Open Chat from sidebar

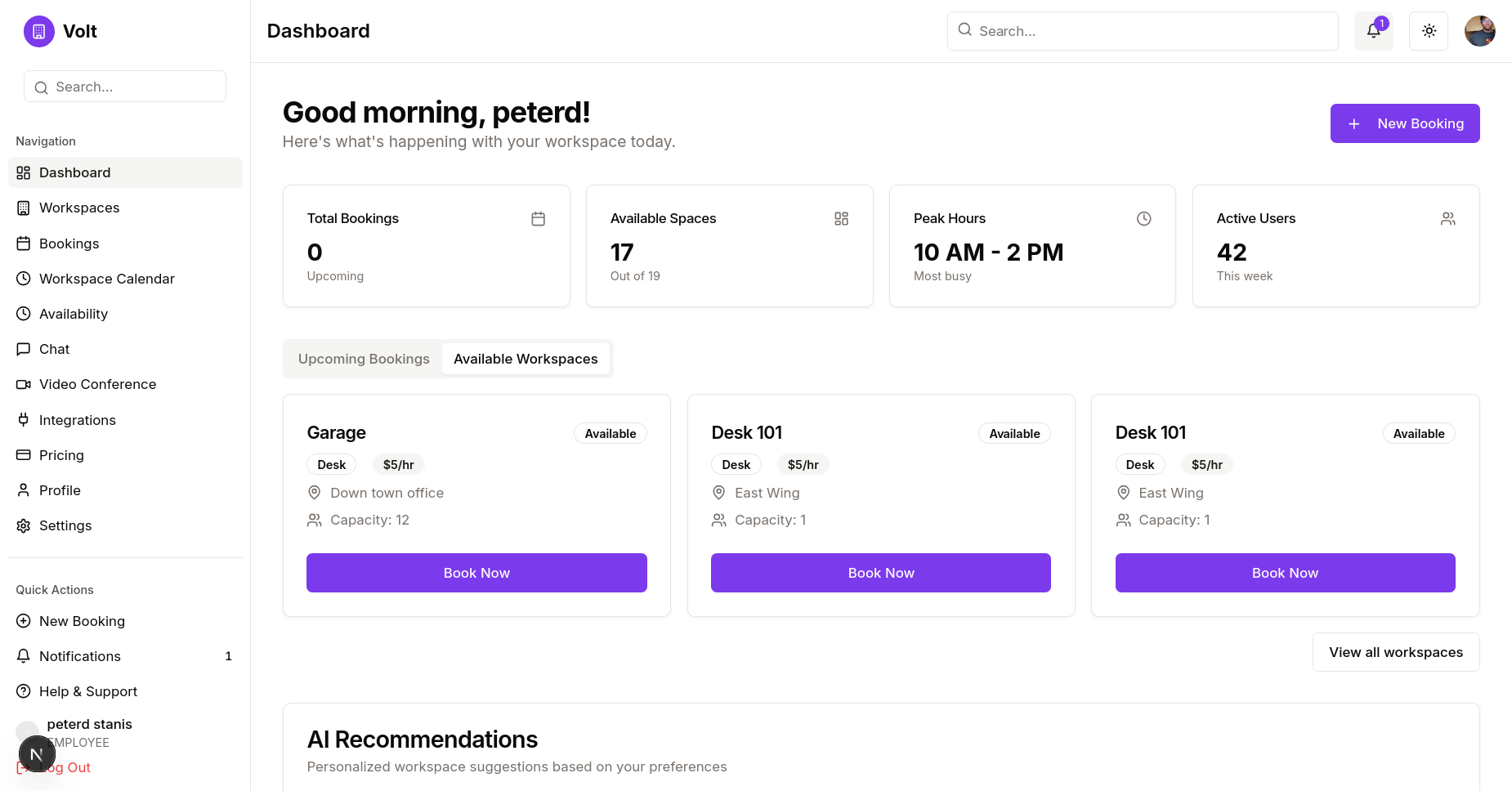pyautogui.click(x=125, y=349)
